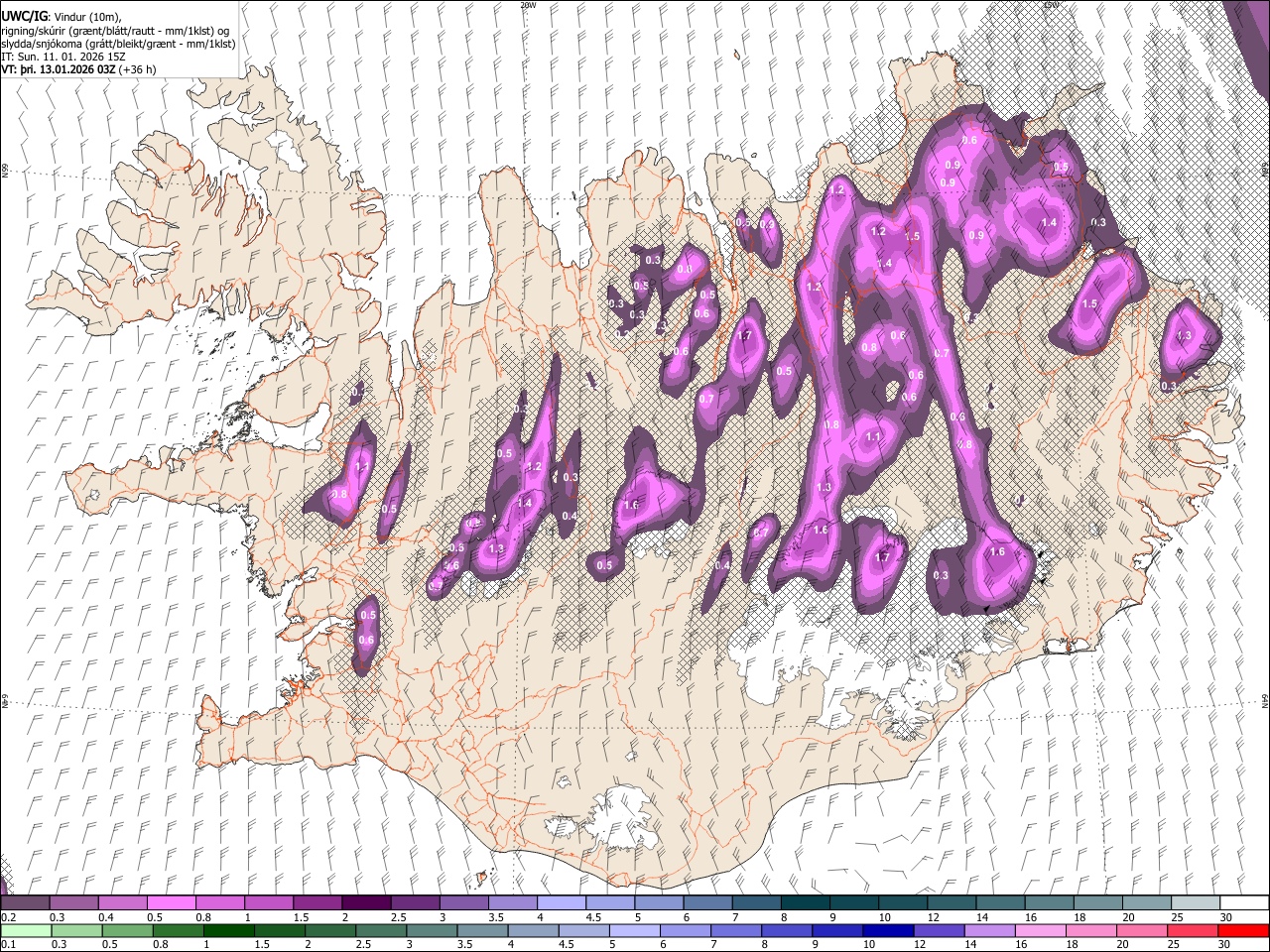Click the dark blue rain swatch between 10 and 12
Image resolution: width=1270 pixels, height=952 pixels.
(x=890, y=930)
